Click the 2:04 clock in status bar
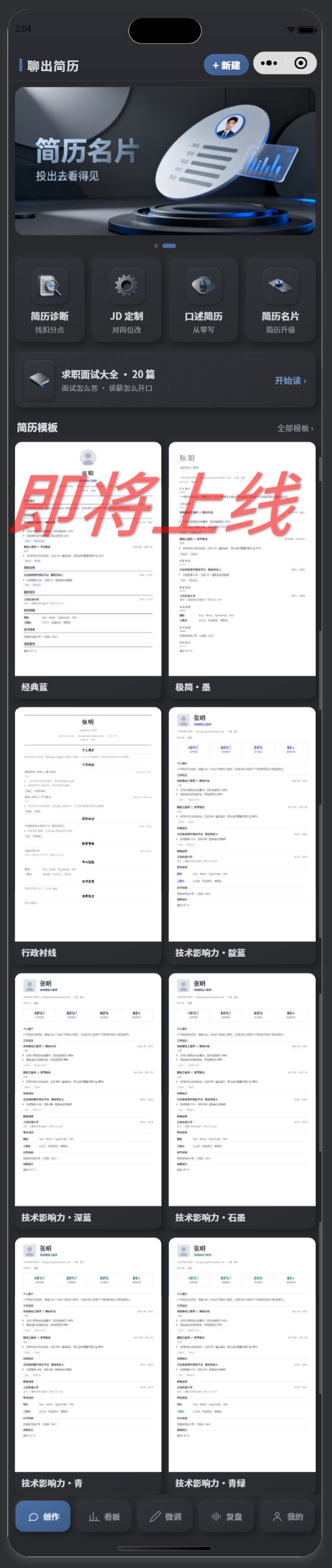This screenshot has width=332, height=1568. [x=23, y=28]
